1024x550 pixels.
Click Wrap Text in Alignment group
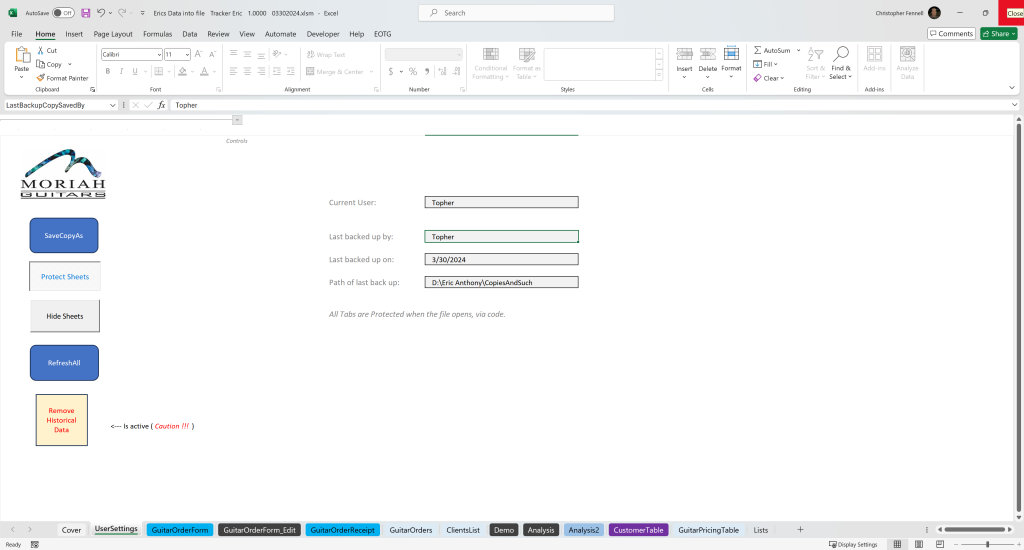[x=326, y=54]
